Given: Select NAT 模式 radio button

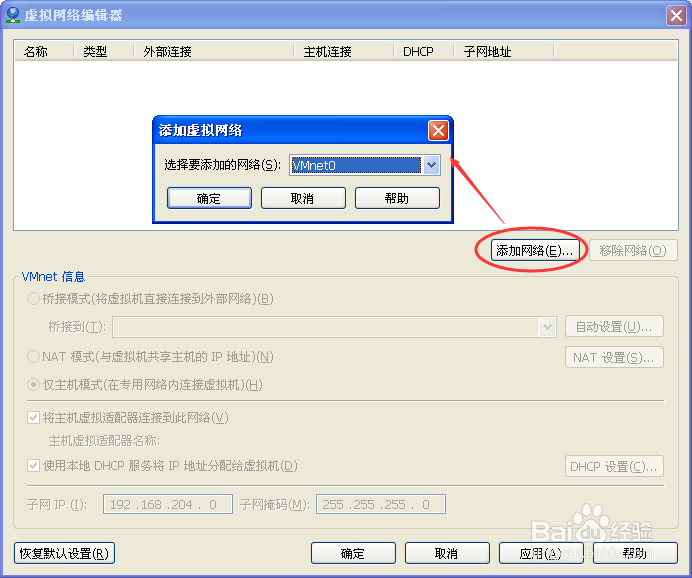Looking at the screenshot, I should pyautogui.click(x=34, y=357).
